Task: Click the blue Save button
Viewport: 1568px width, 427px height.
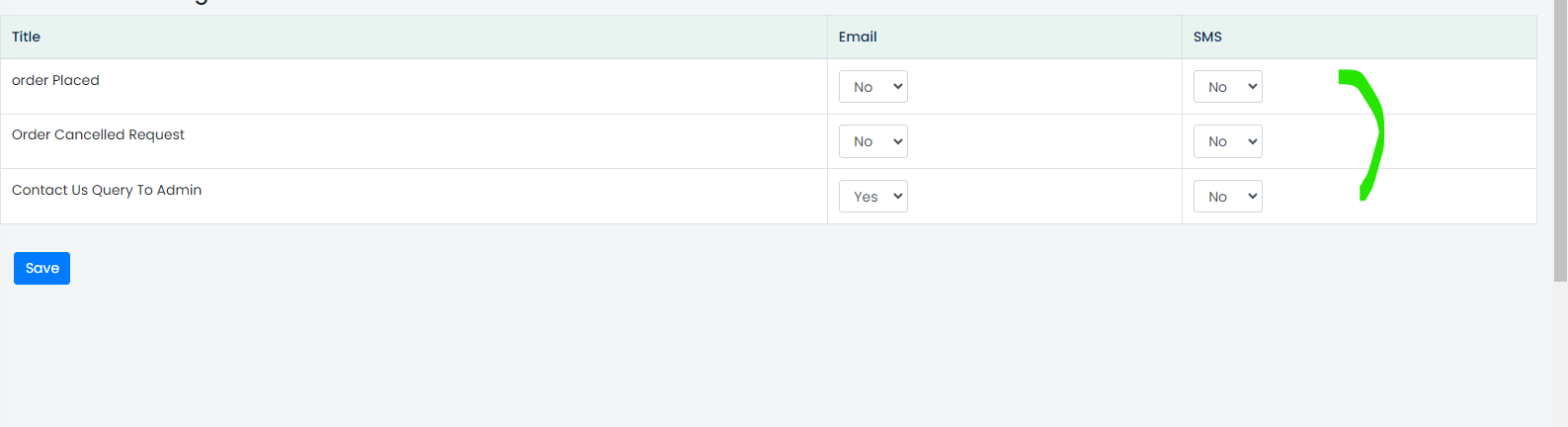Action: click(x=41, y=268)
